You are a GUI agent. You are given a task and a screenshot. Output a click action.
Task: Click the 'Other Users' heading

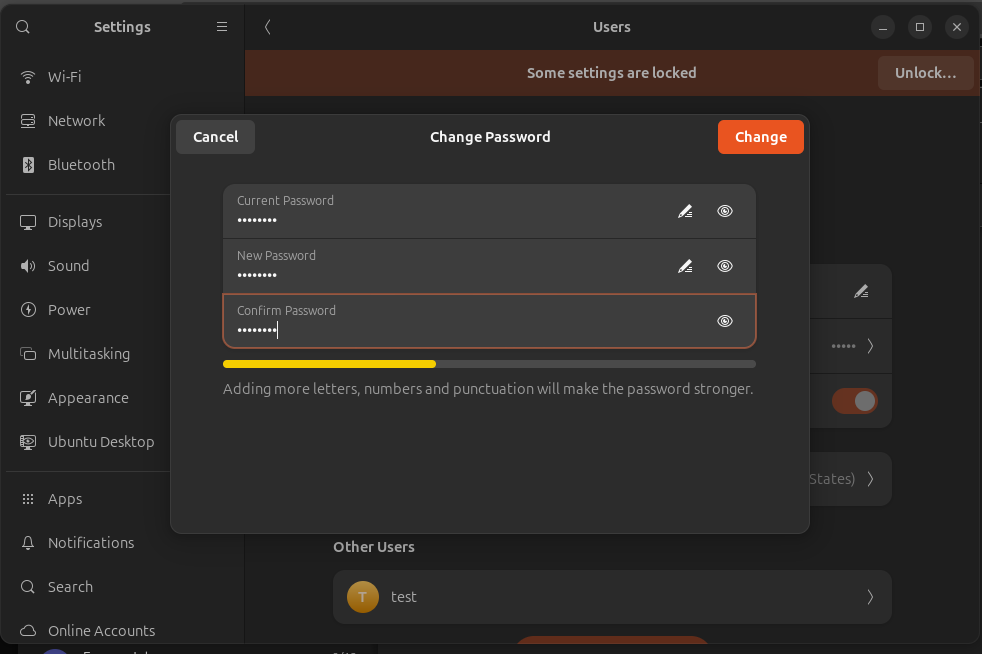pyautogui.click(x=374, y=547)
